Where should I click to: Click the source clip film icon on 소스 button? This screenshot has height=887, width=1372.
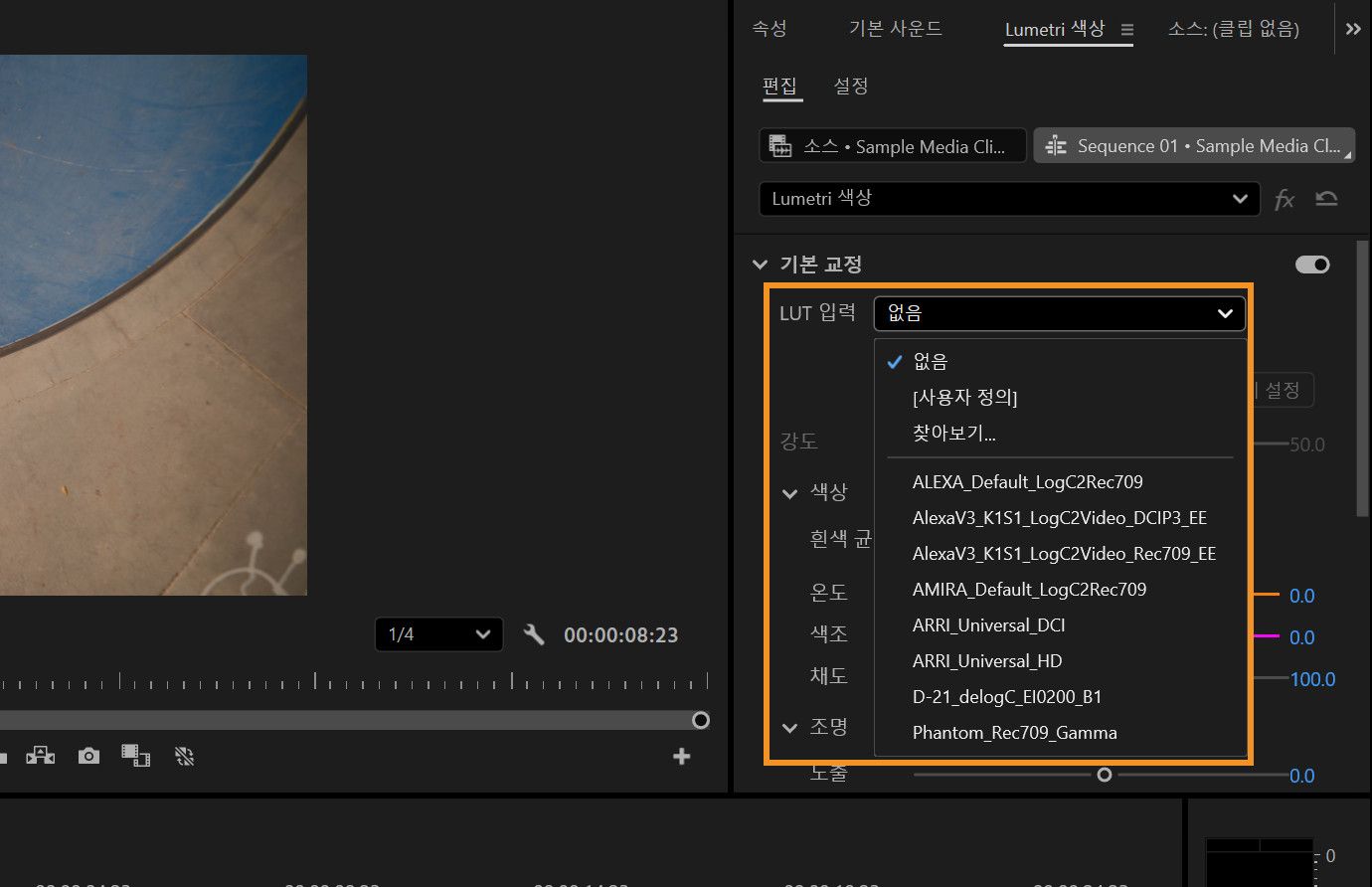tap(779, 145)
